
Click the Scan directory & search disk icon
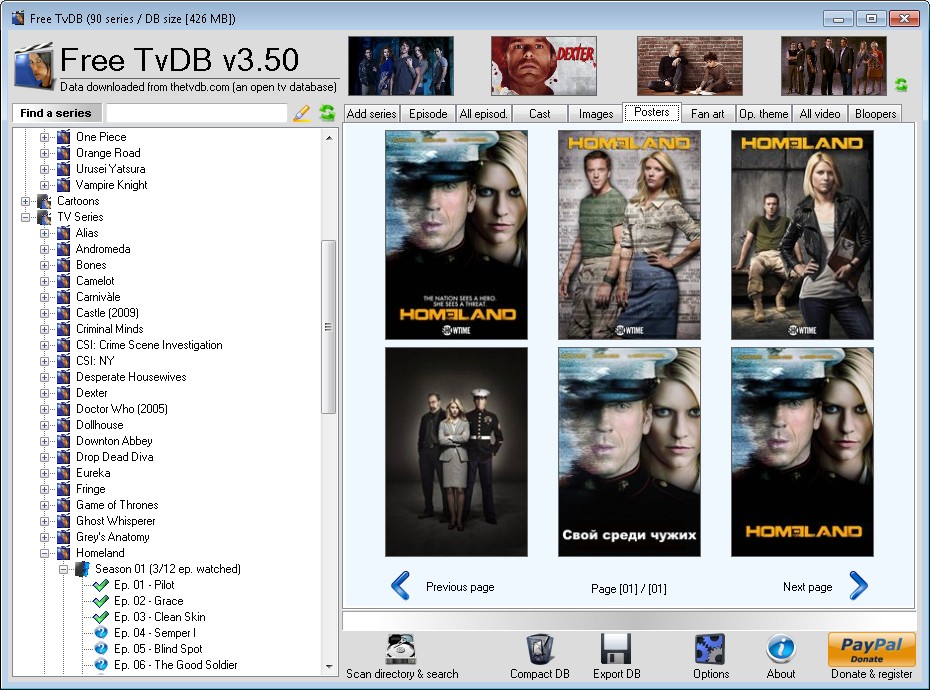tap(401, 650)
